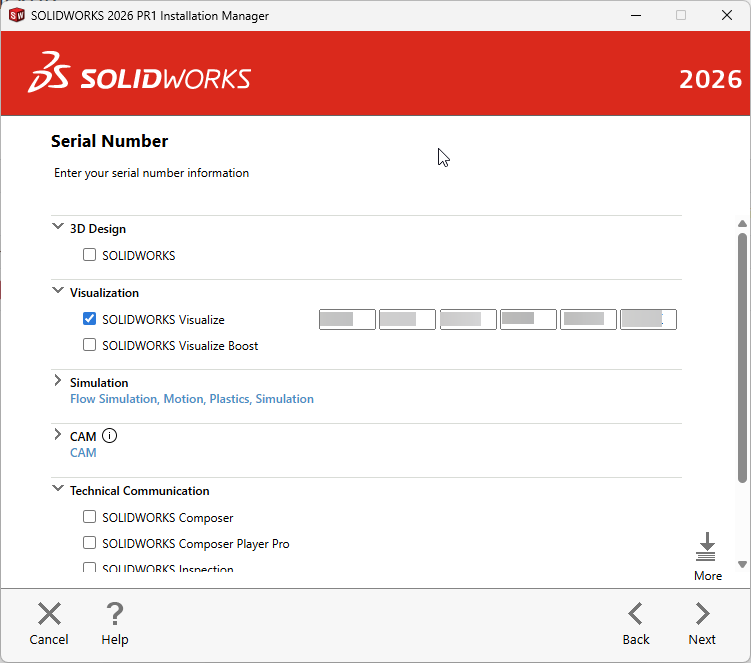Screen dimensions: 751x663
Task: Click the Cancel X icon
Action: click(x=49, y=614)
